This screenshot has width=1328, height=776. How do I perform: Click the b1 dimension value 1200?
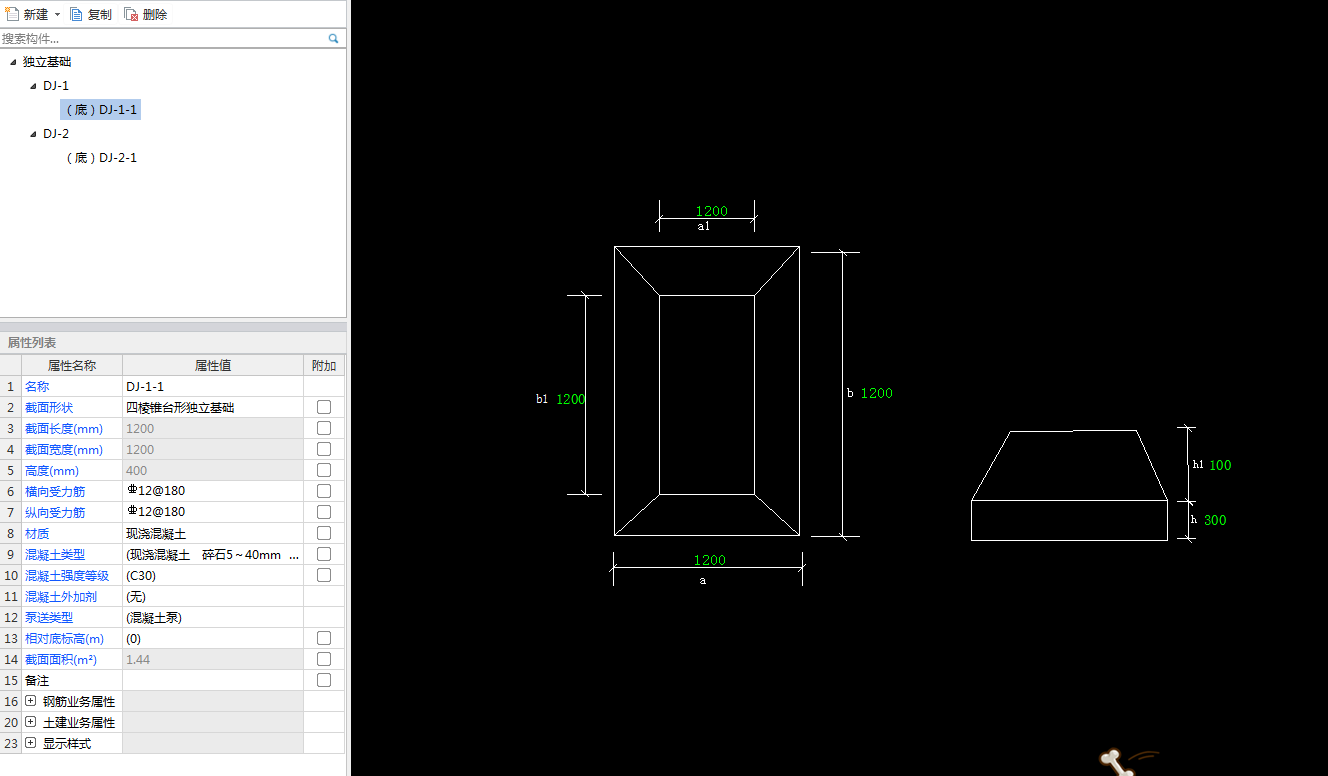[x=571, y=399]
